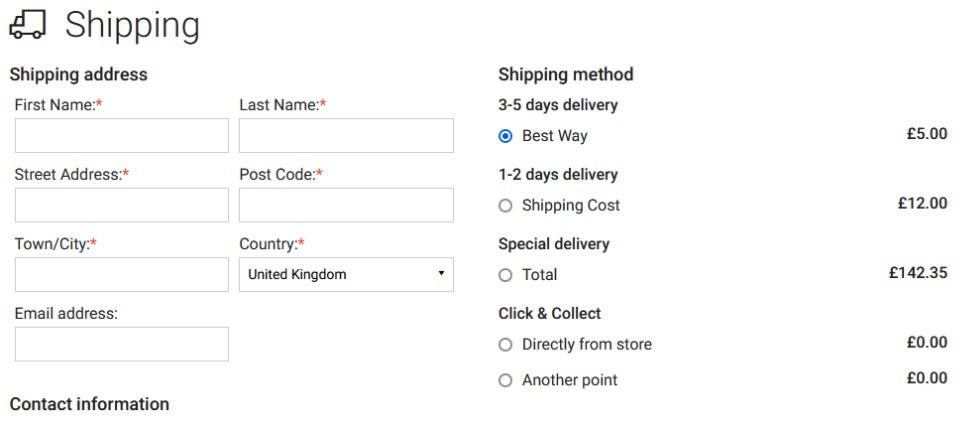Select the Best Way radio button
Screen dimensions: 977x422
[505, 136]
